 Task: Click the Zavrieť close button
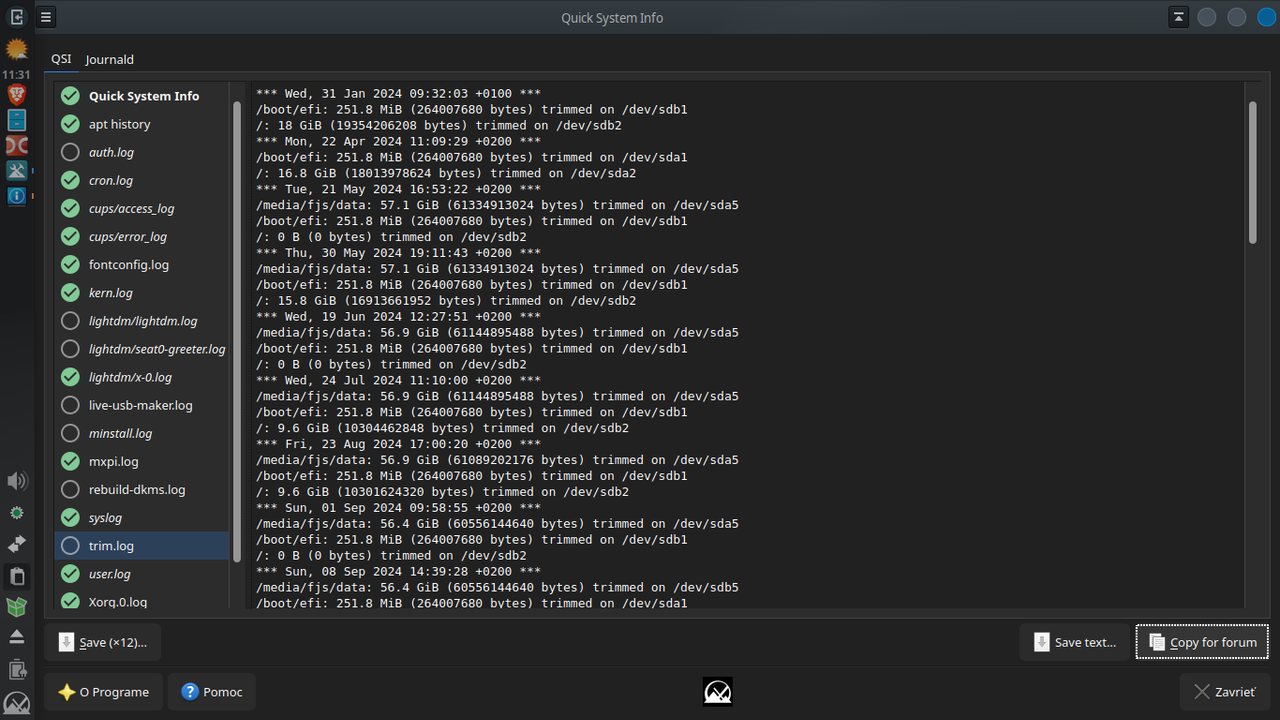click(1225, 692)
